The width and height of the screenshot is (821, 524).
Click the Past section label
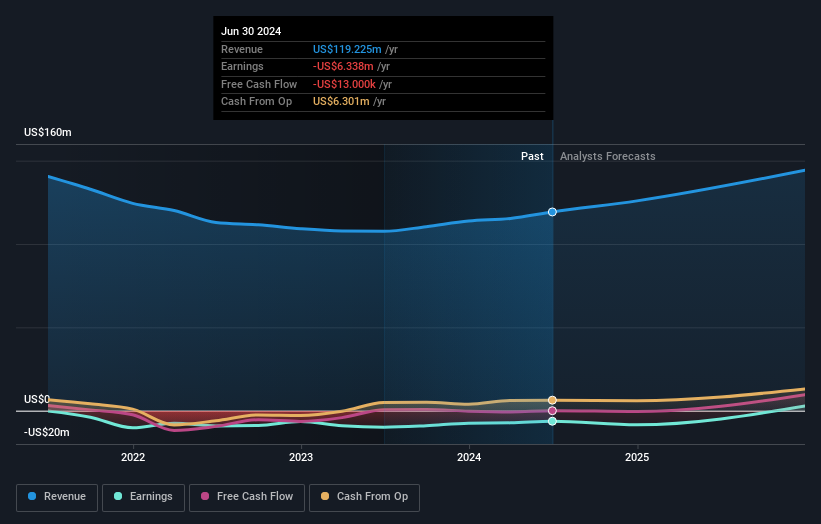point(532,156)
